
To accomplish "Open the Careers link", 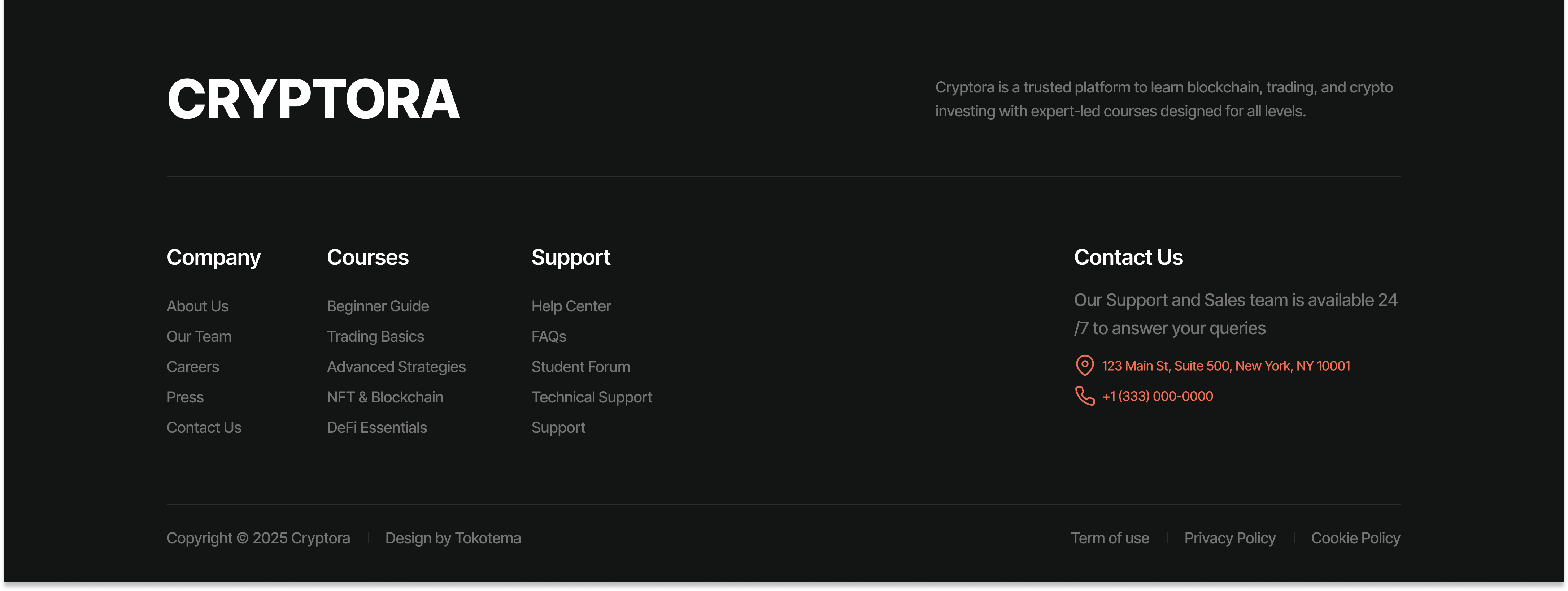I will 192,367.
